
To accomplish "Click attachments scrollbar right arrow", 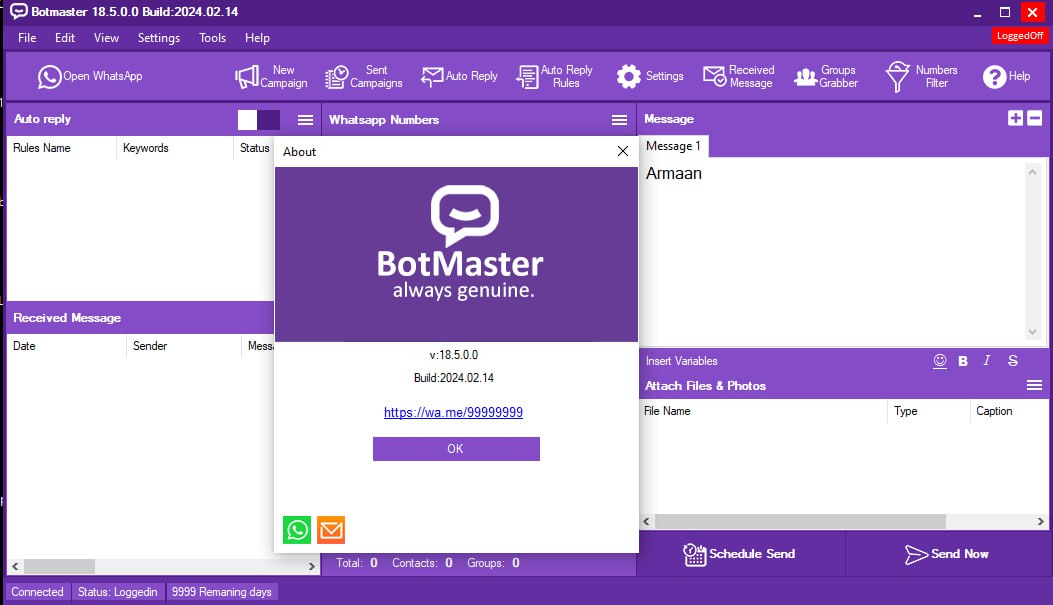I will tap(1040, 521).
